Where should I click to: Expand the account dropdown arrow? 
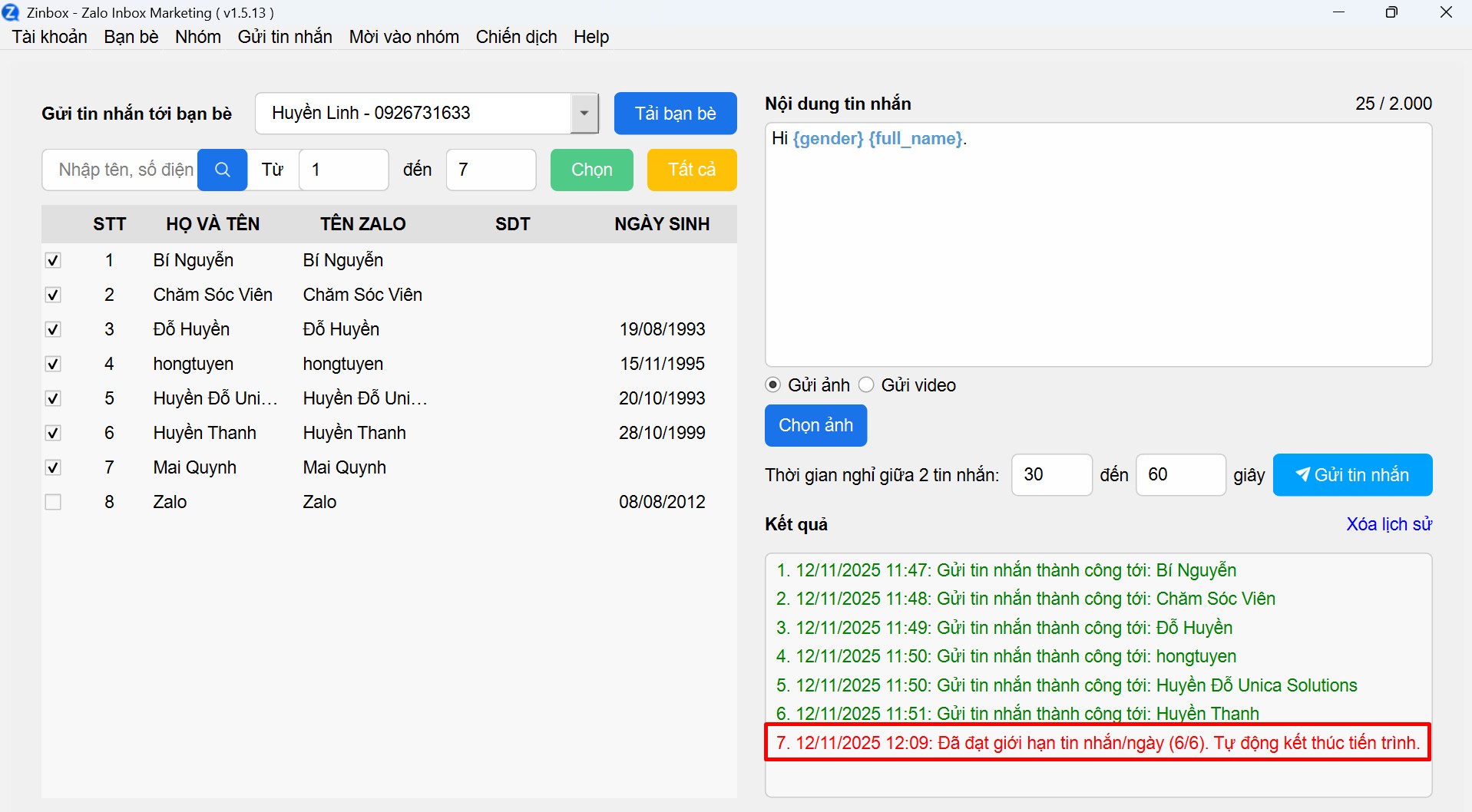[584, 114]
